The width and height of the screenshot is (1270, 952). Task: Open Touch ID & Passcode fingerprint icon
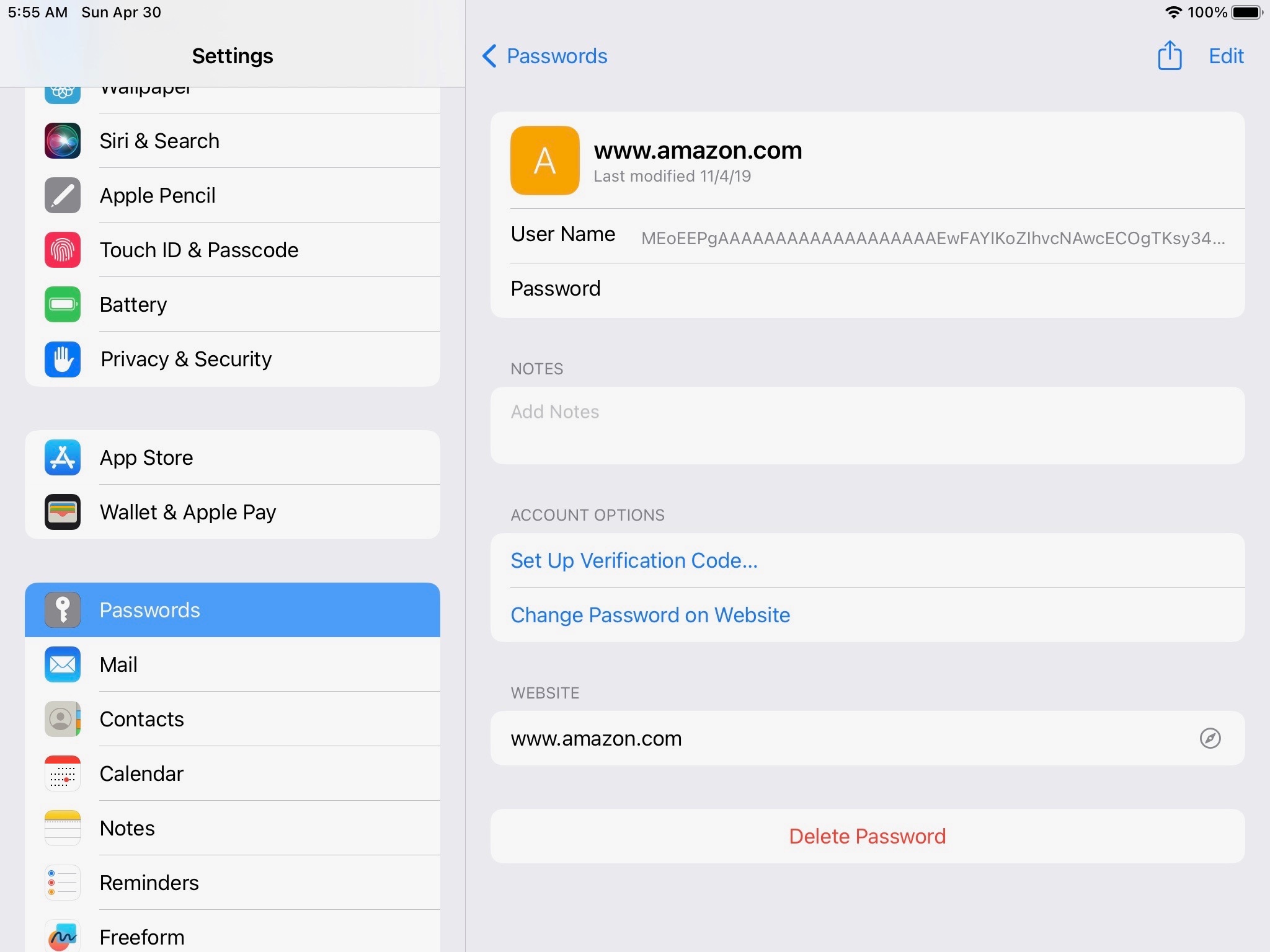(x=63, y=250)
